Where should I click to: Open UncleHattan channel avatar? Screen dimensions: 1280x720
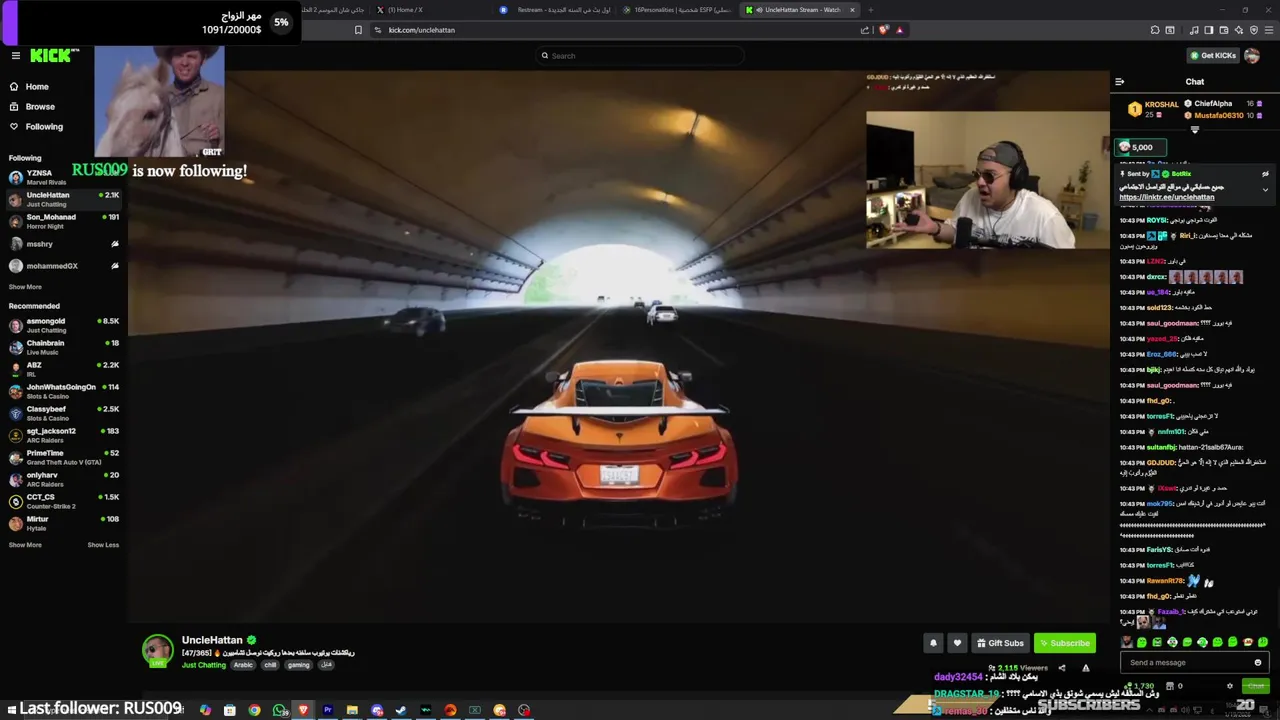coord(157,650)
